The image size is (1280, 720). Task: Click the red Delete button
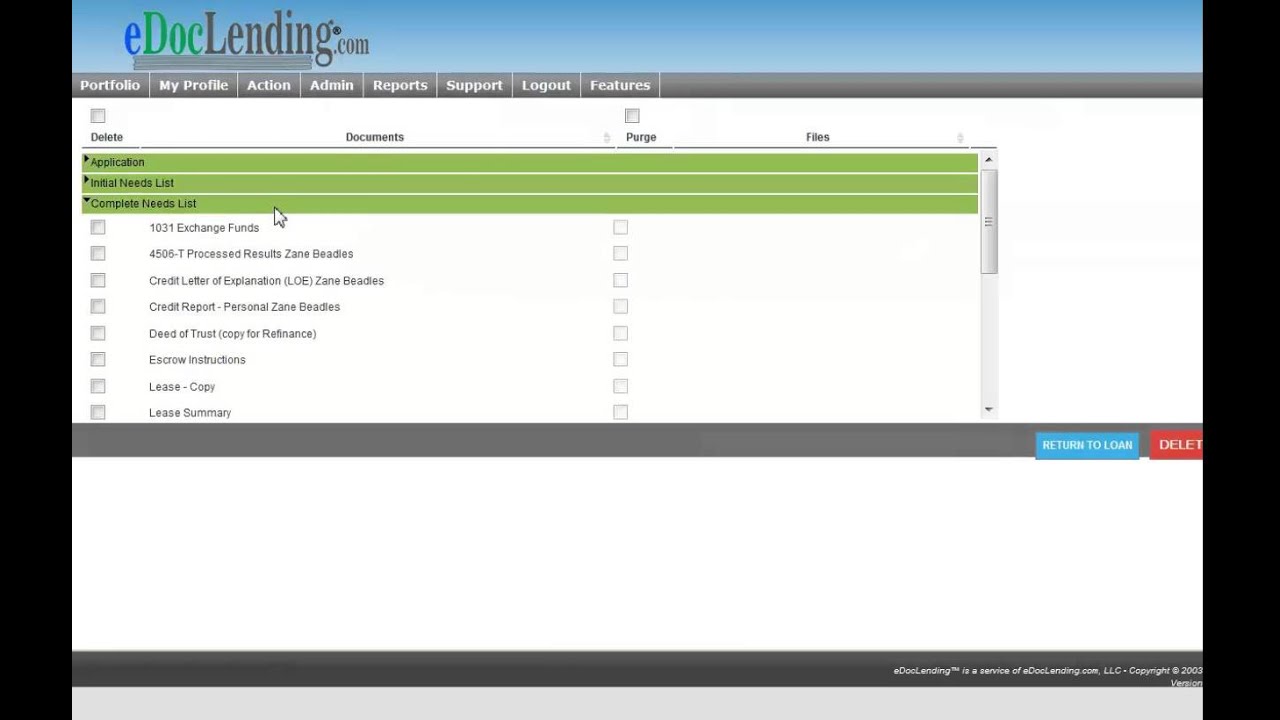point(1176,445)
